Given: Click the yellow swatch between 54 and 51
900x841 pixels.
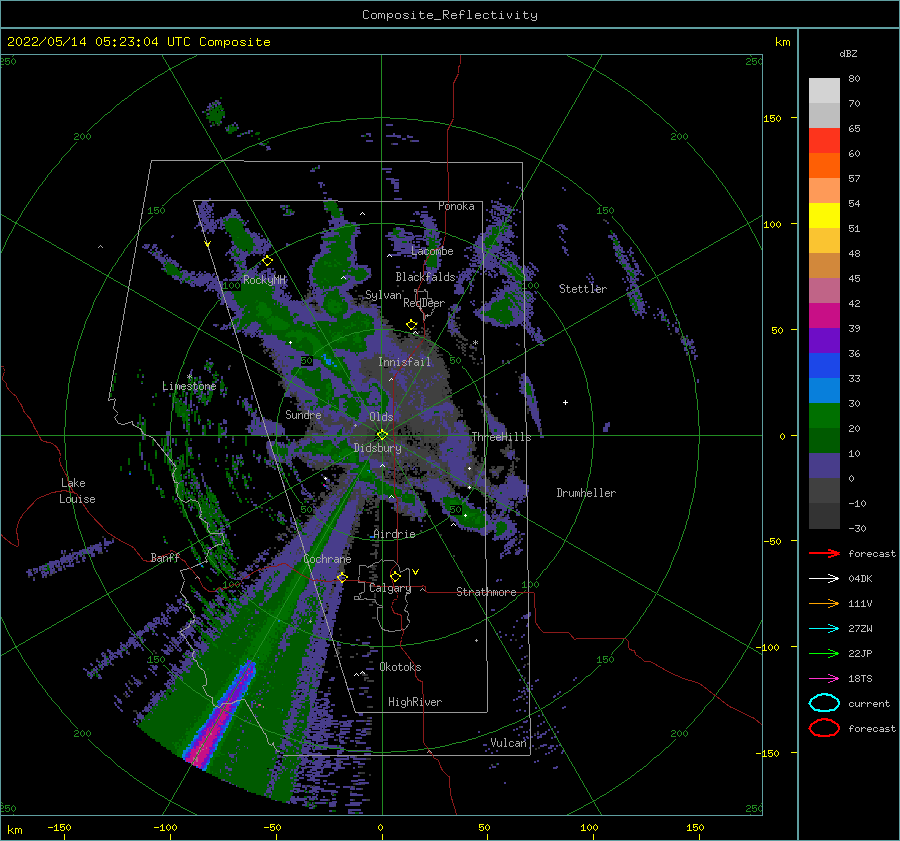Looking at the screenshot, I should pos(824,216).
